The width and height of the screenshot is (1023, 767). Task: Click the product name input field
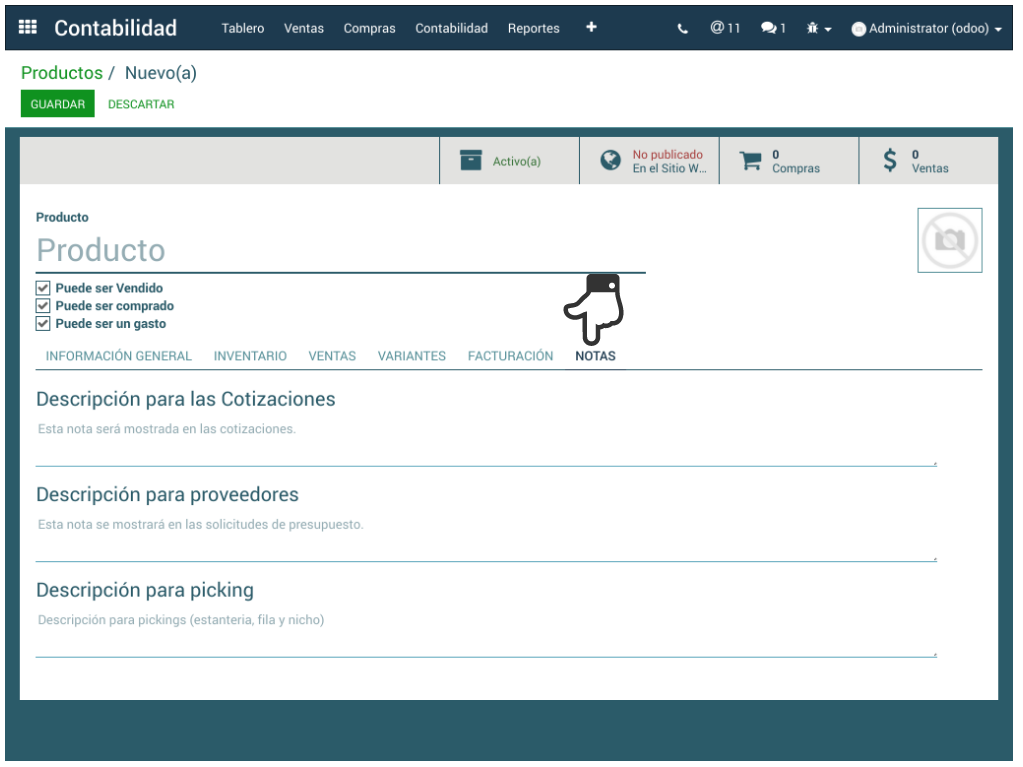point(340,250)
